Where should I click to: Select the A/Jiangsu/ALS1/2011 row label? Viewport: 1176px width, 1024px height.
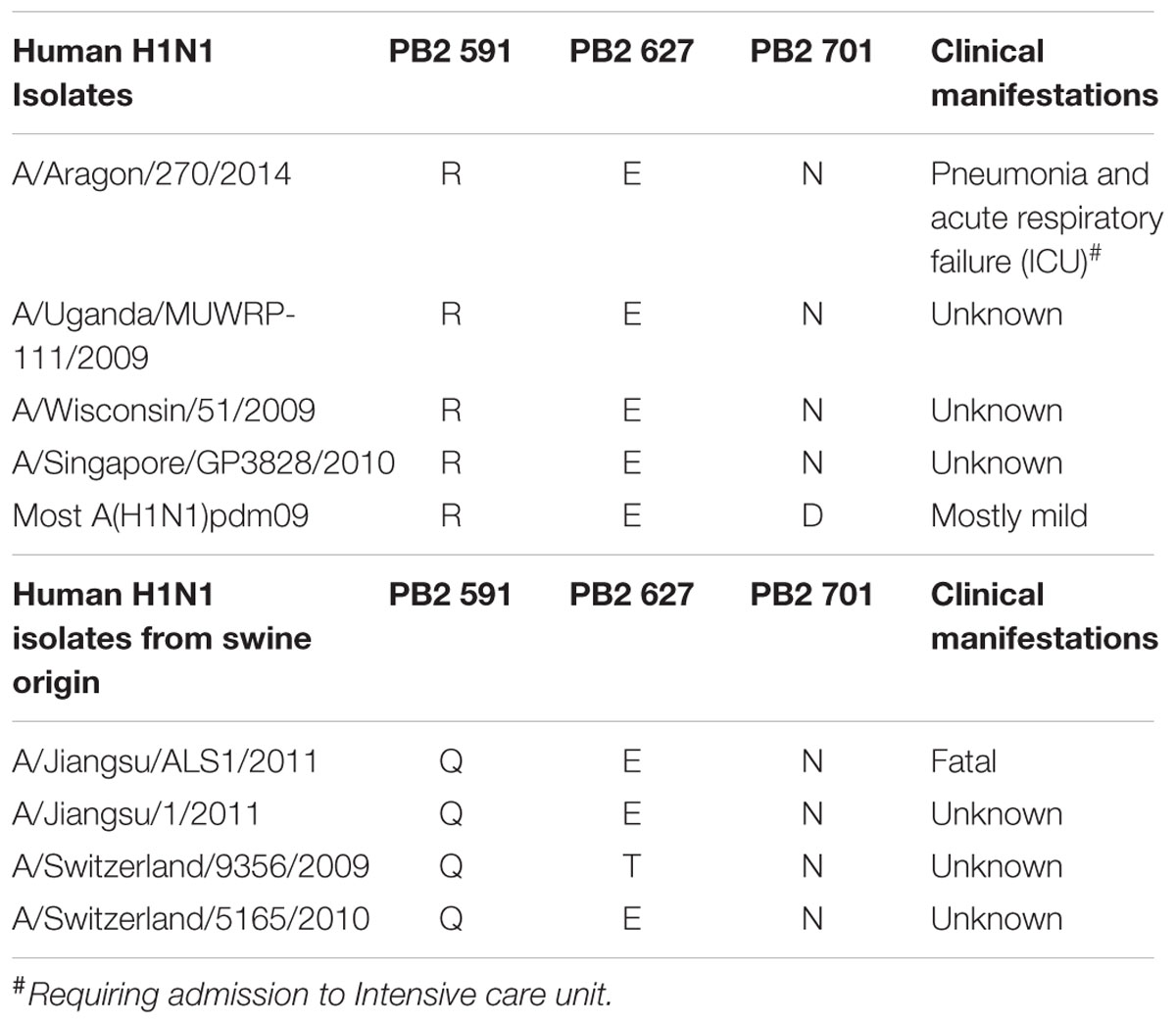click(x=166, y=761)
